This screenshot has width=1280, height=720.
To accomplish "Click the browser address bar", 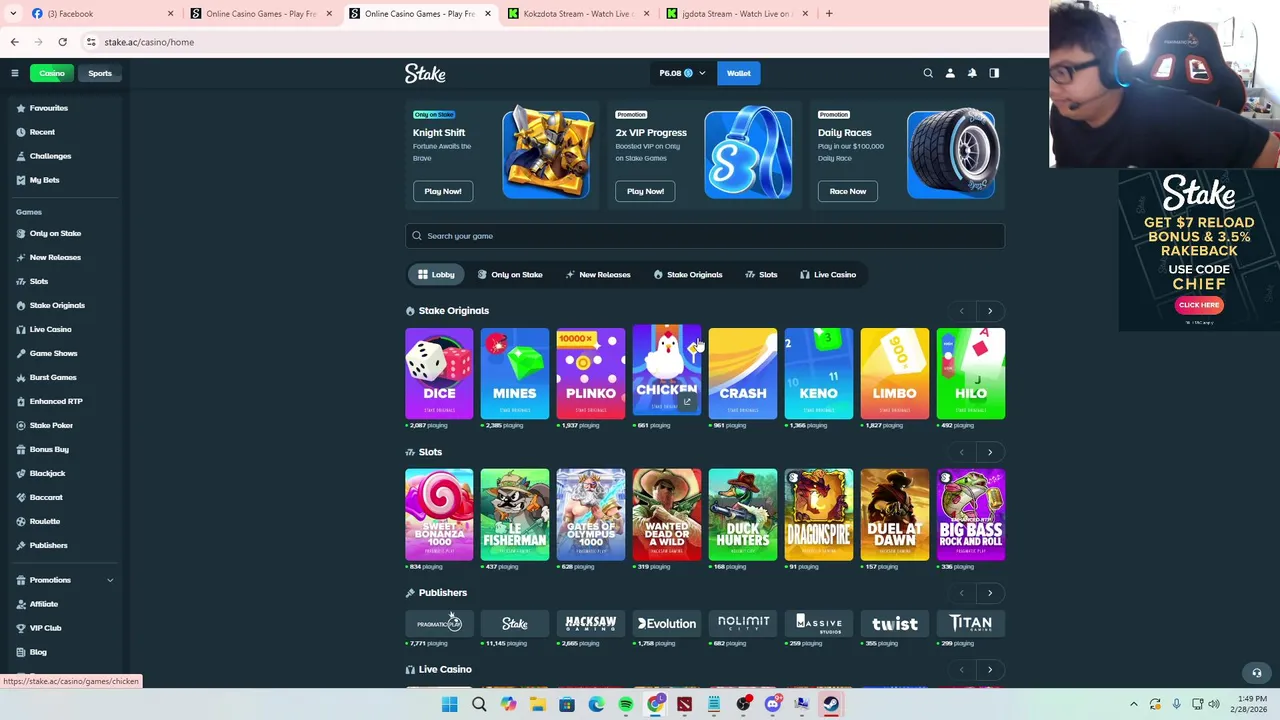I will (560, 42).
